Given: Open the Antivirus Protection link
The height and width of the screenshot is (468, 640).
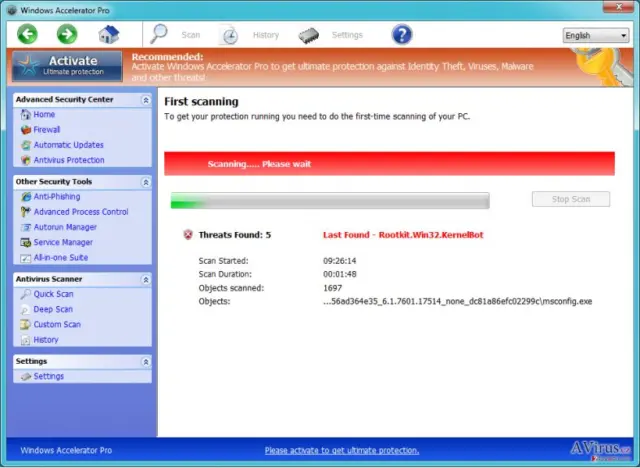Looking at the screenshot, I should click(69, 160).
